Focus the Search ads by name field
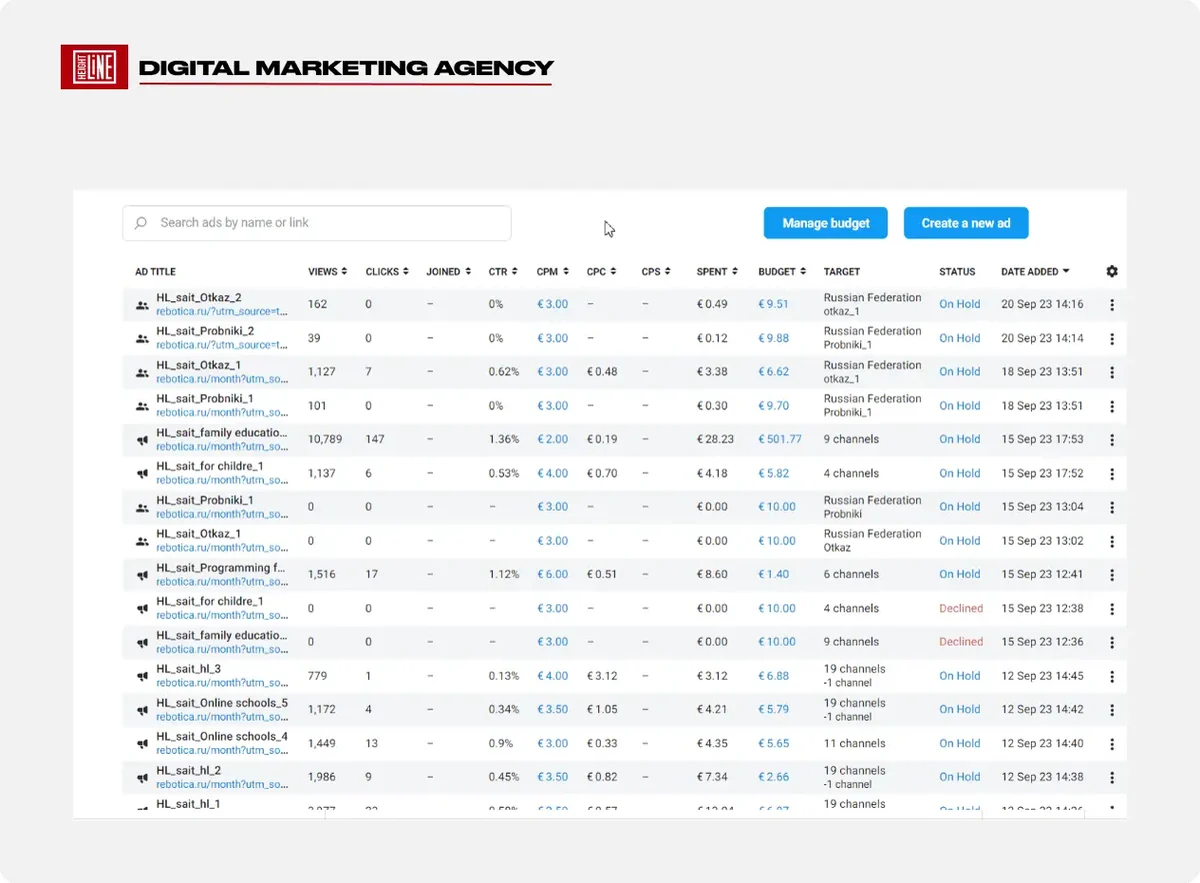This screenshot has width=1200, height=883. click(316, 223)
